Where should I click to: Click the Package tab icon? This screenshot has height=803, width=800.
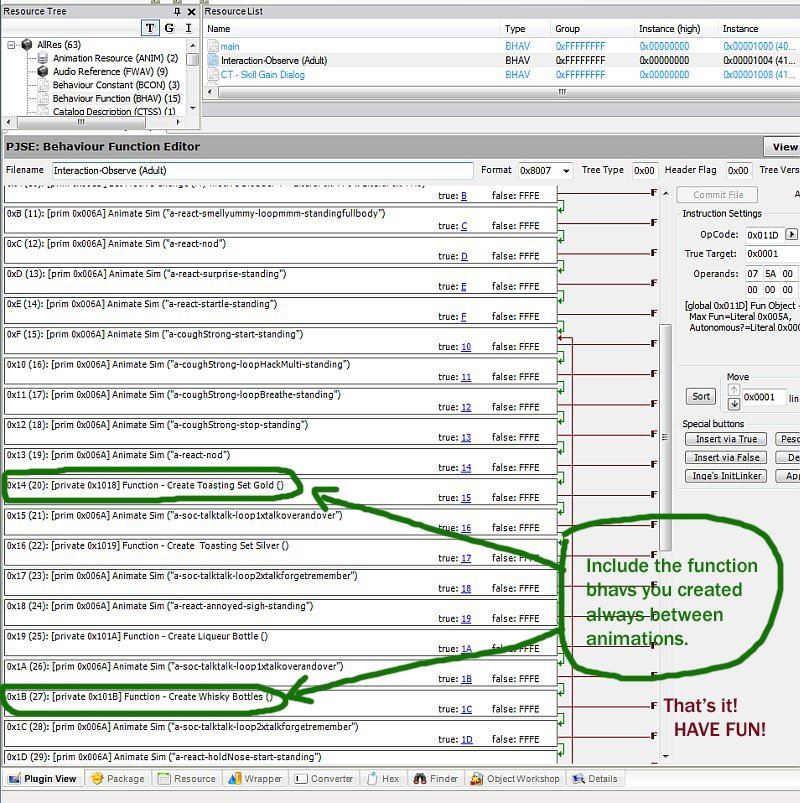(97, 778)
